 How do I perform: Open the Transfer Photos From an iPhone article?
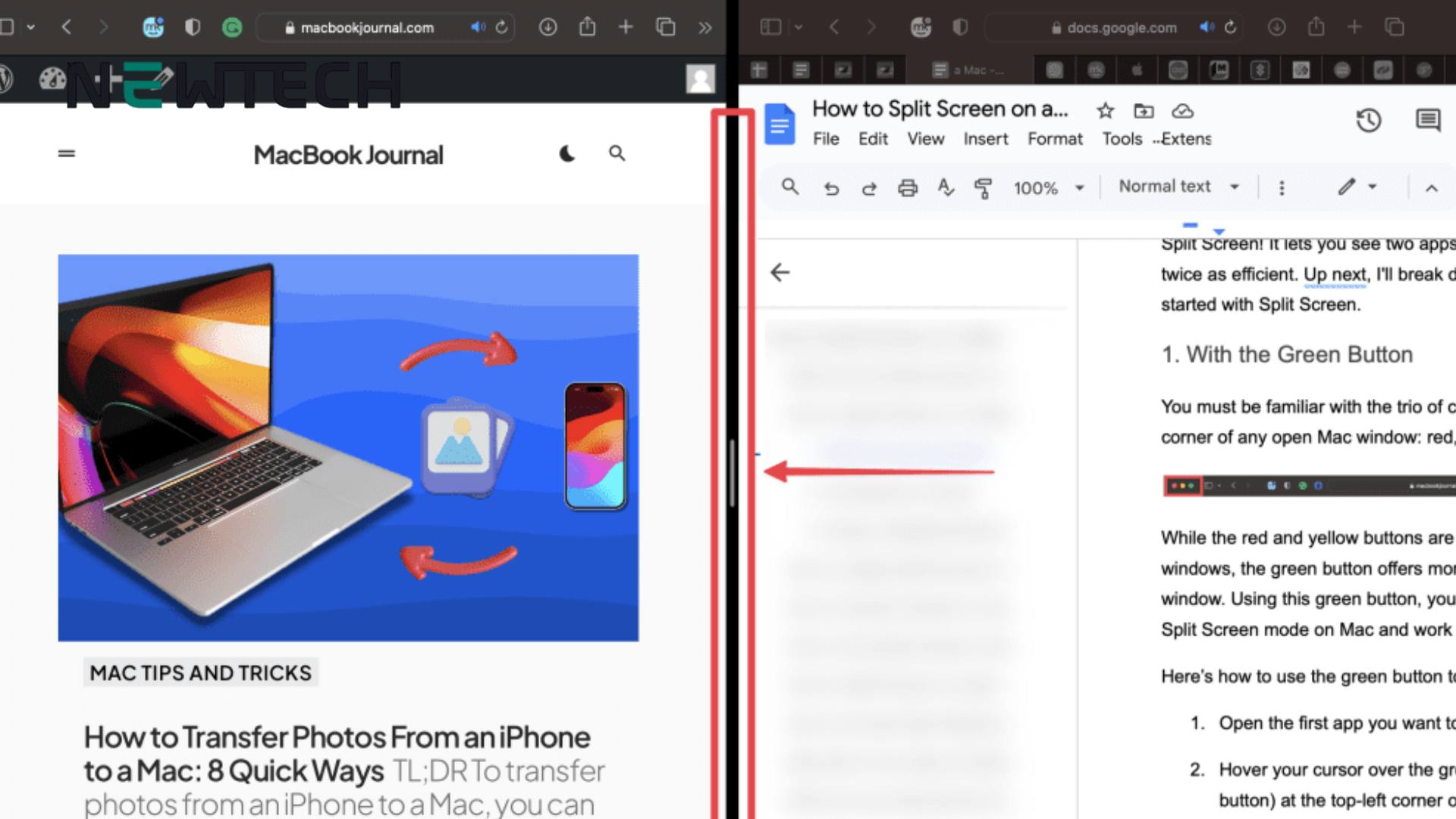click(x=337, y=754)
